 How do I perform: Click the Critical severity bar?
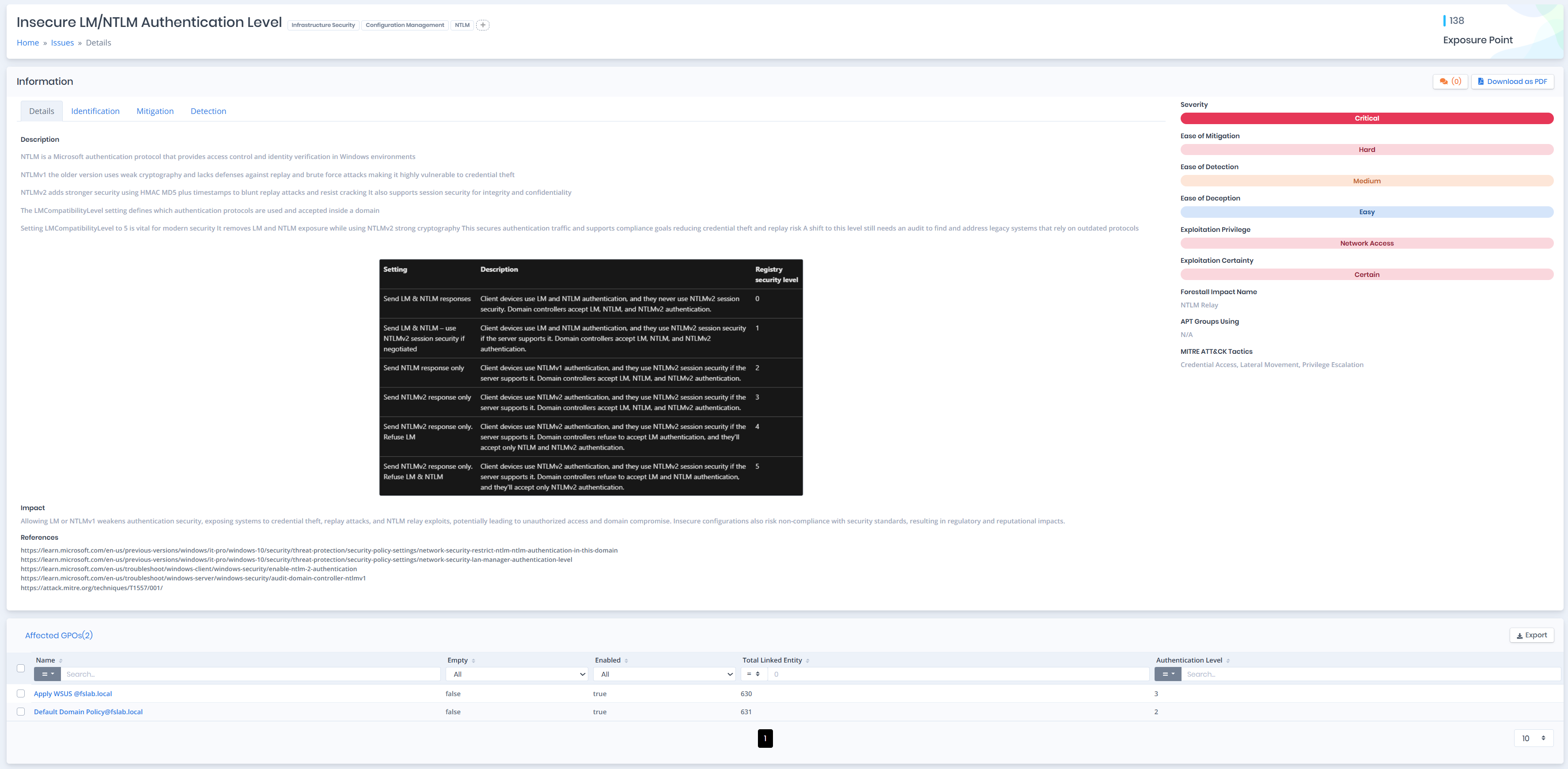click(1367, 118)
